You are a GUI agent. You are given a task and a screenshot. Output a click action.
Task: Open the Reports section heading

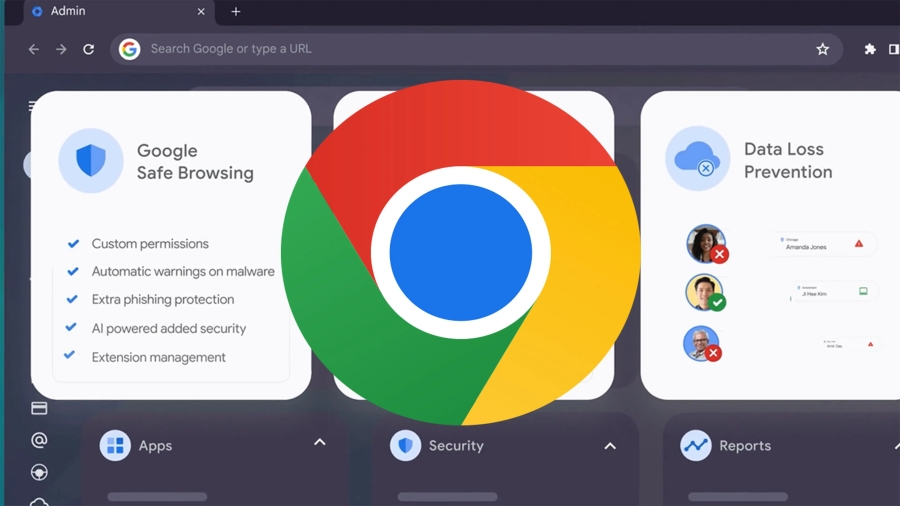[x=745, y=446]
